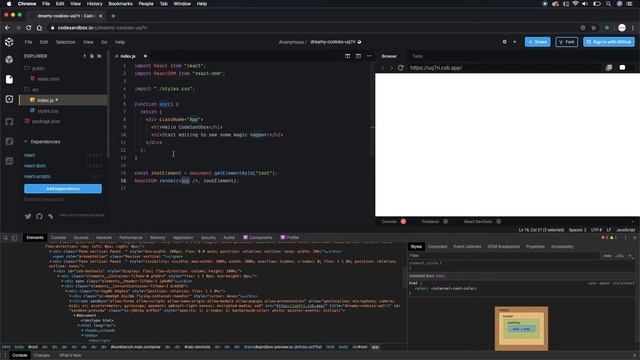Refresh the CodeSandbox preview browser
The height and width of the screenshot is (360, 640).
pos(400,68)
